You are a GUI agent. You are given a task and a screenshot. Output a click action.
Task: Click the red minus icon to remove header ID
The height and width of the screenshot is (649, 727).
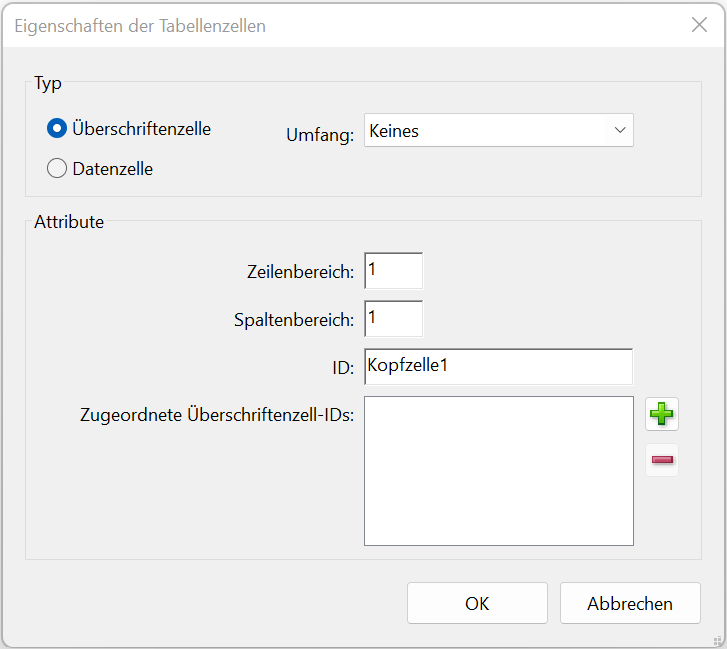tap(662, 460)
